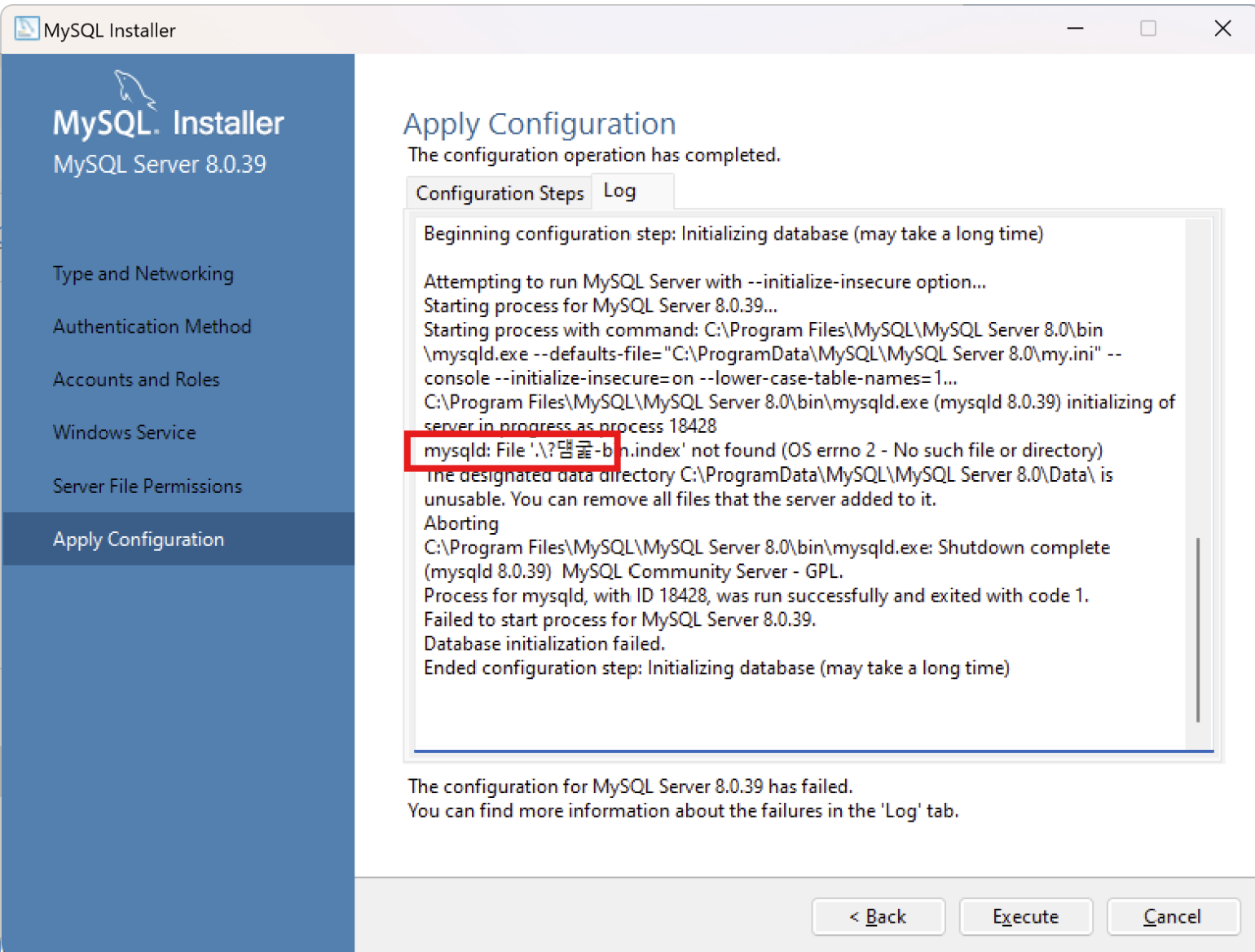Select the Apply Configuration step
Screen dimensions: 1255x952
[x=178, y=539]
